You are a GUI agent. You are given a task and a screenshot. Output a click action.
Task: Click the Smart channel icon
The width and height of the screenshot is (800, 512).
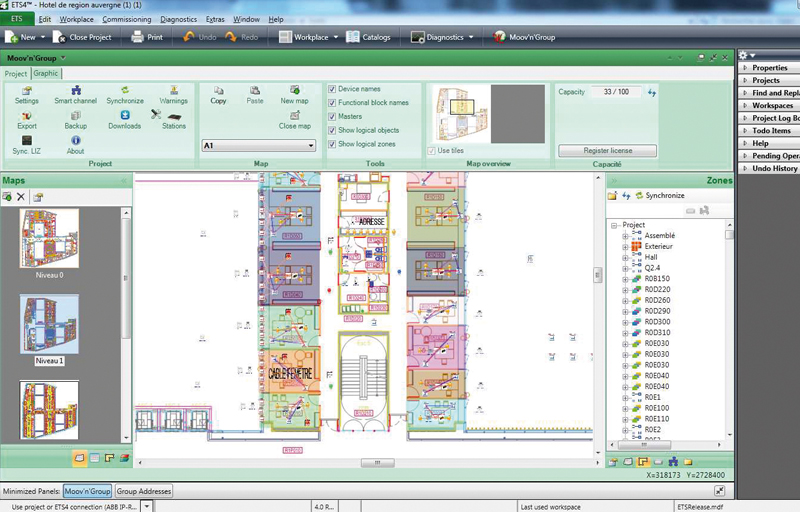(x=76, y=95)
